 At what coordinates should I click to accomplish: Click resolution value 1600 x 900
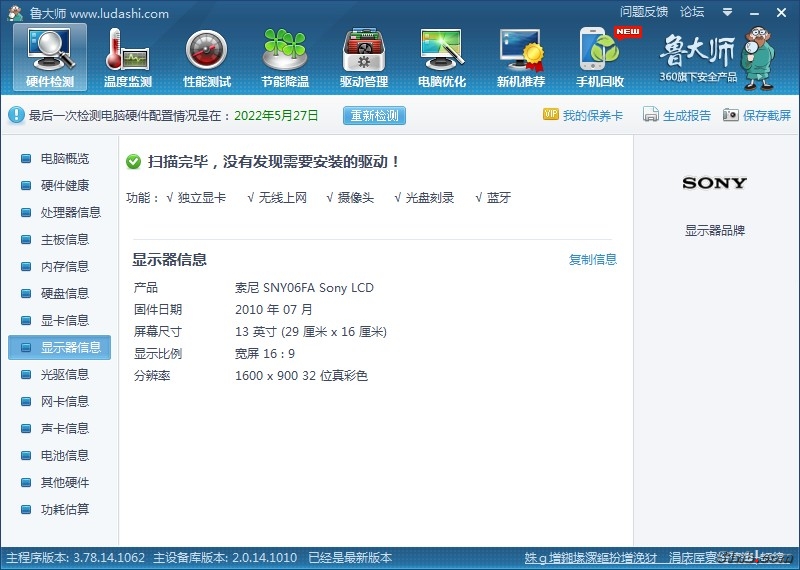click(301, 376)
